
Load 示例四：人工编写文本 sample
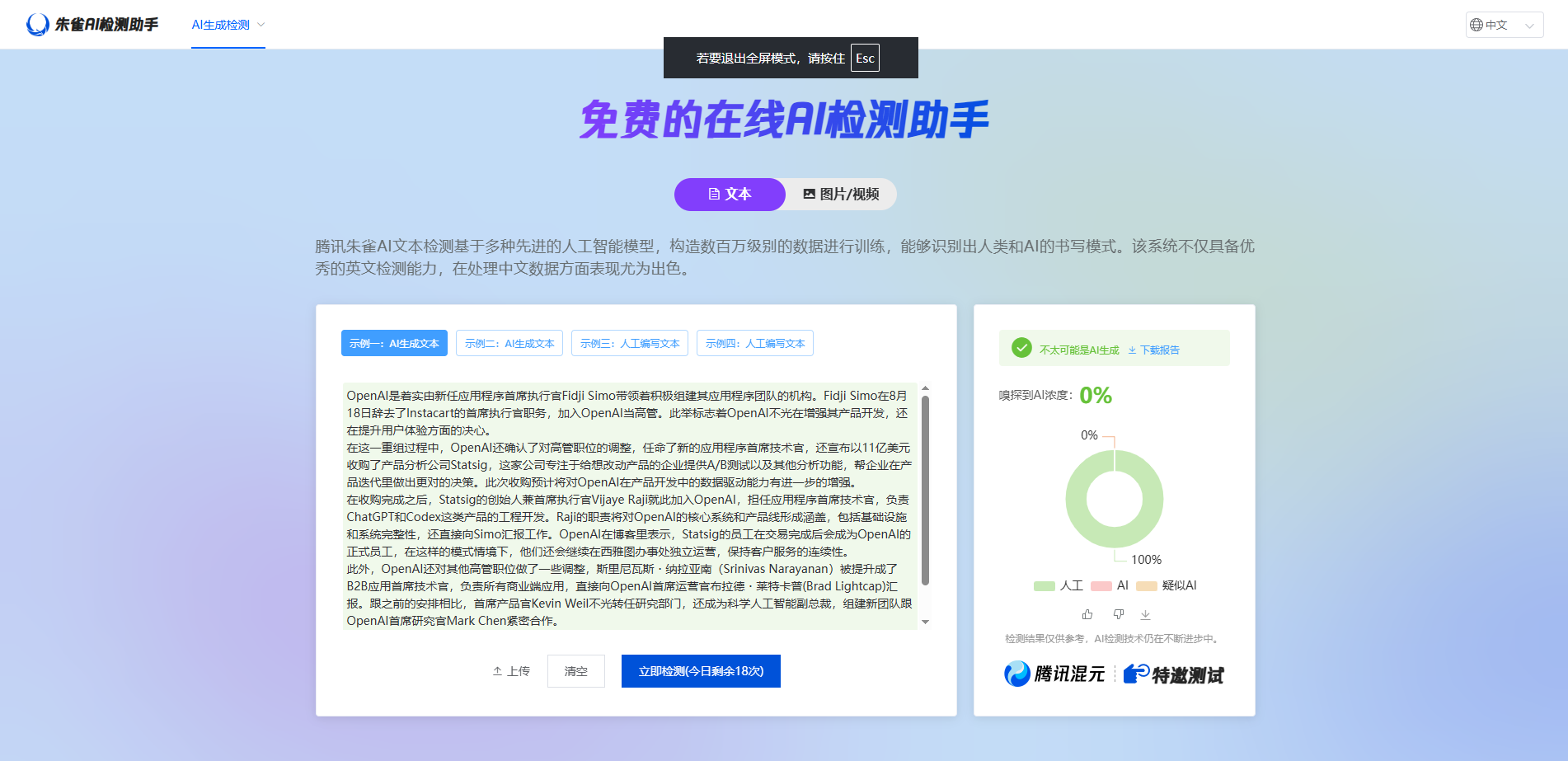point(755,343)
